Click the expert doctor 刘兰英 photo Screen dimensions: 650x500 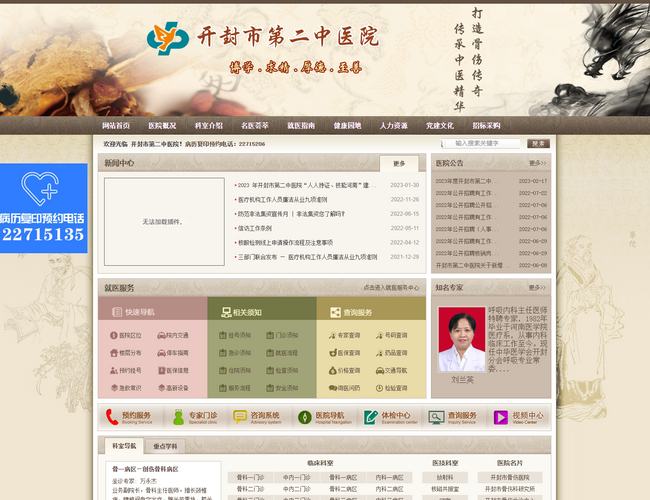click(x=462, y=341)
